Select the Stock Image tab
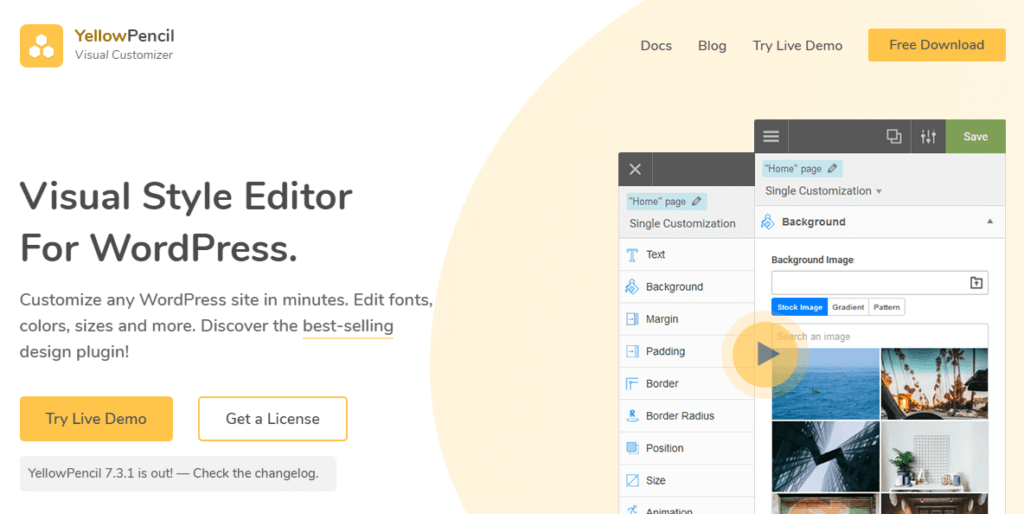The width and height of the screenshot is (1024, 514). click(x=799, y=307)
